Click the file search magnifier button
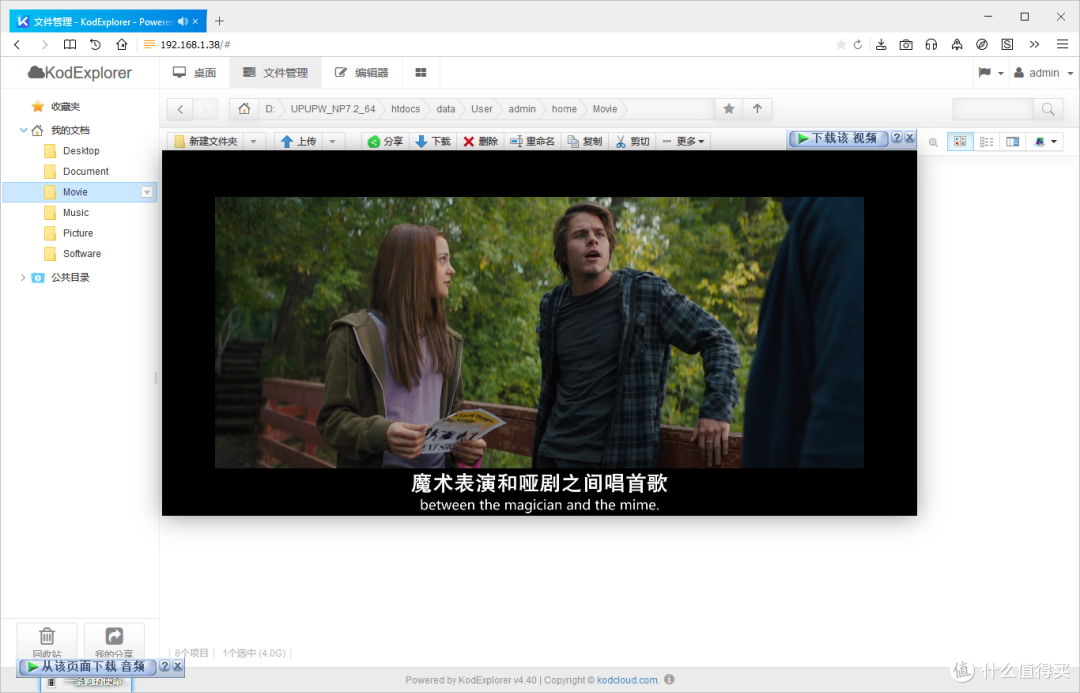Image resolution: width=1080 pixels, height=693 pixels. tap(1048, 109)
